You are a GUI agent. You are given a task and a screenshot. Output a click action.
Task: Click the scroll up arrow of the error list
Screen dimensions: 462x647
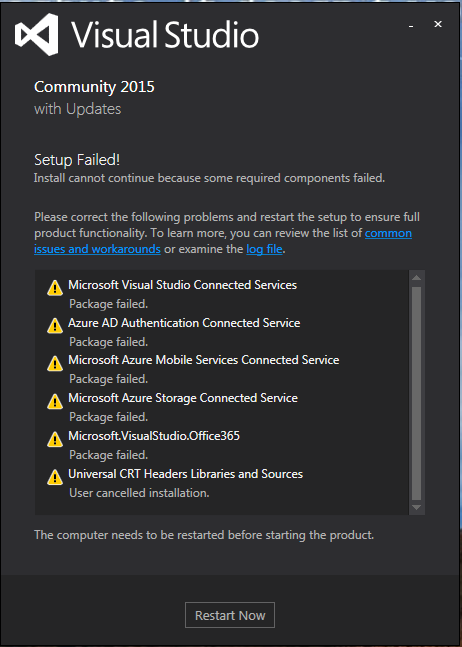pos(417,278)
